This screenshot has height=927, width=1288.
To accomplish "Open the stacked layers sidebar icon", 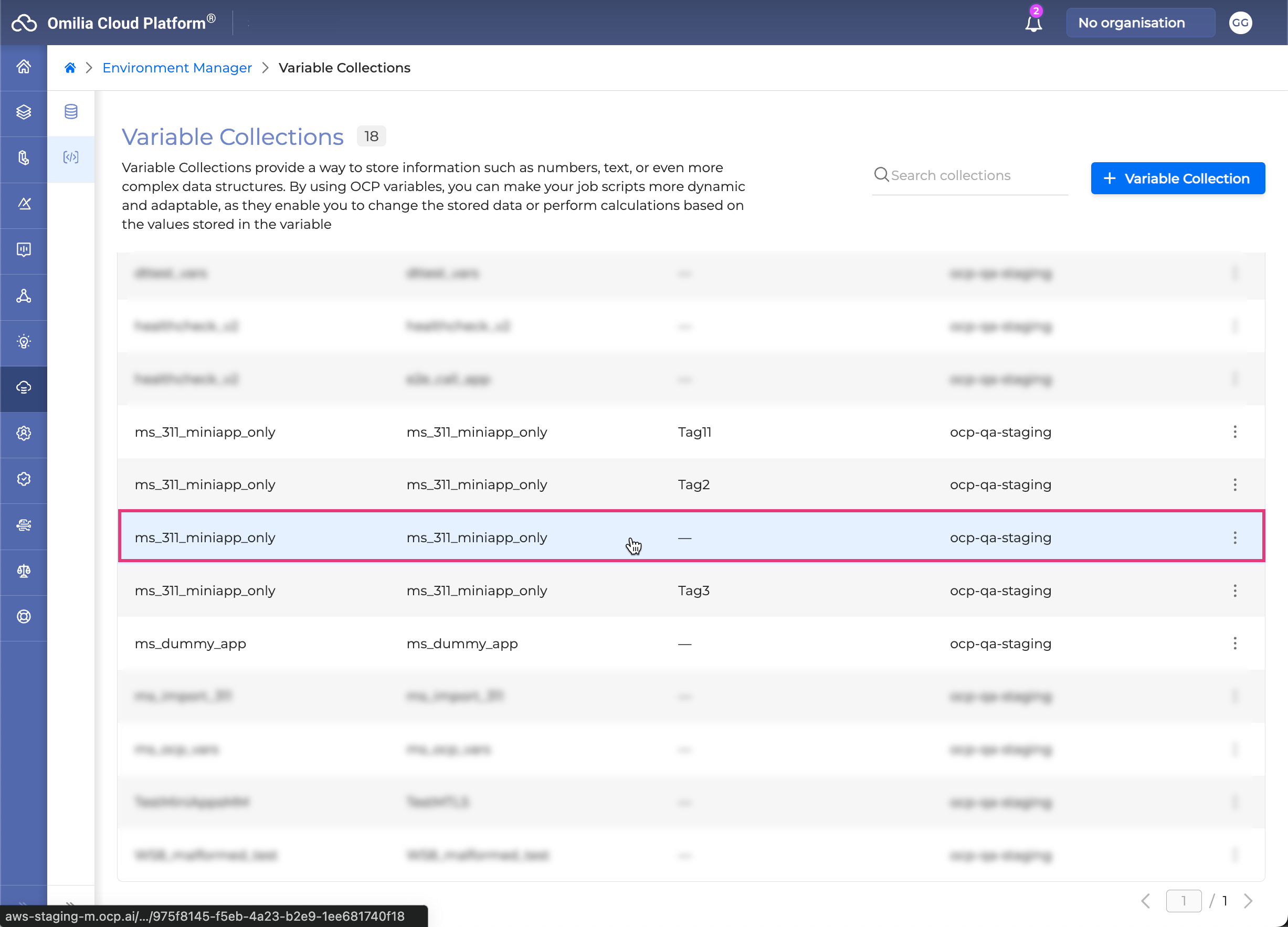I will 23,112.
